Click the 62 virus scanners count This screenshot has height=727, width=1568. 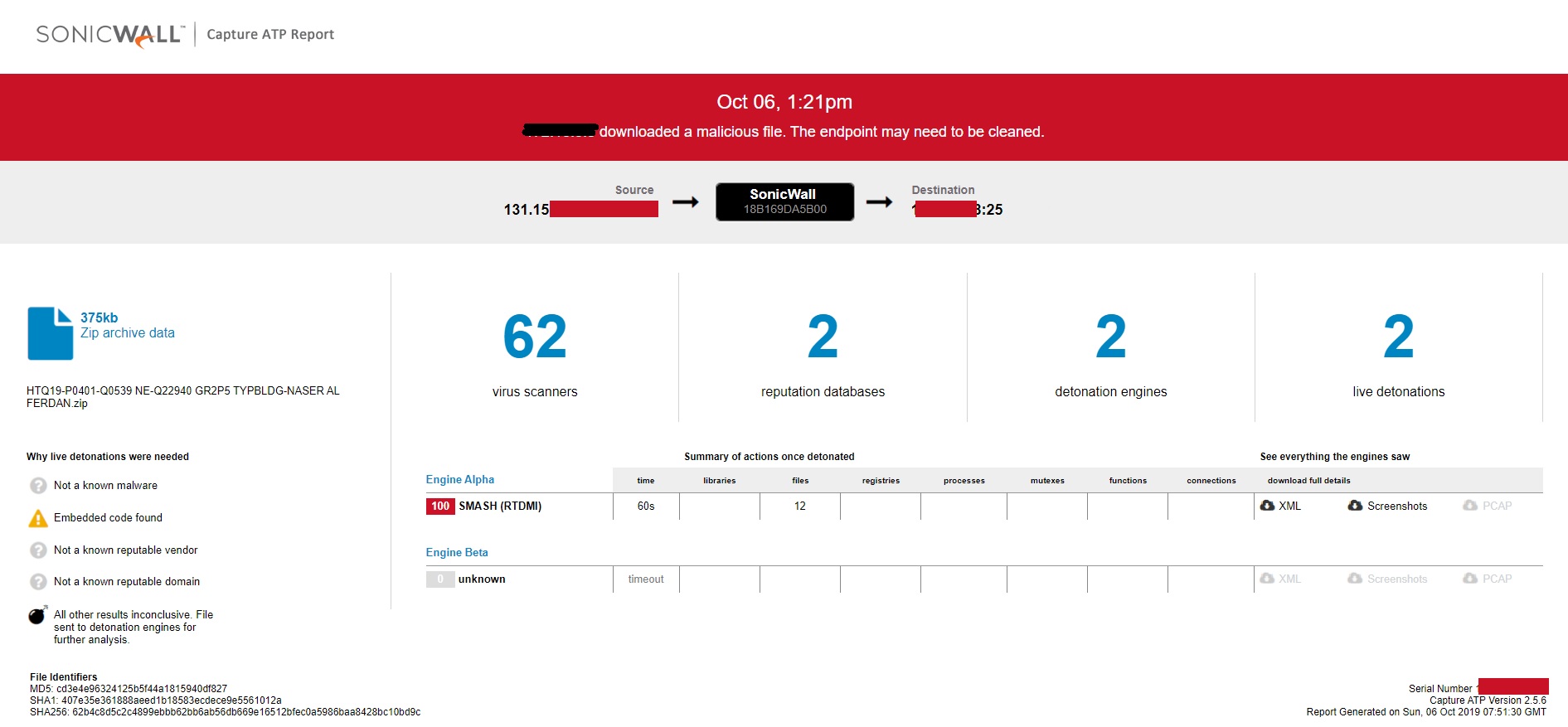point(535,337)
